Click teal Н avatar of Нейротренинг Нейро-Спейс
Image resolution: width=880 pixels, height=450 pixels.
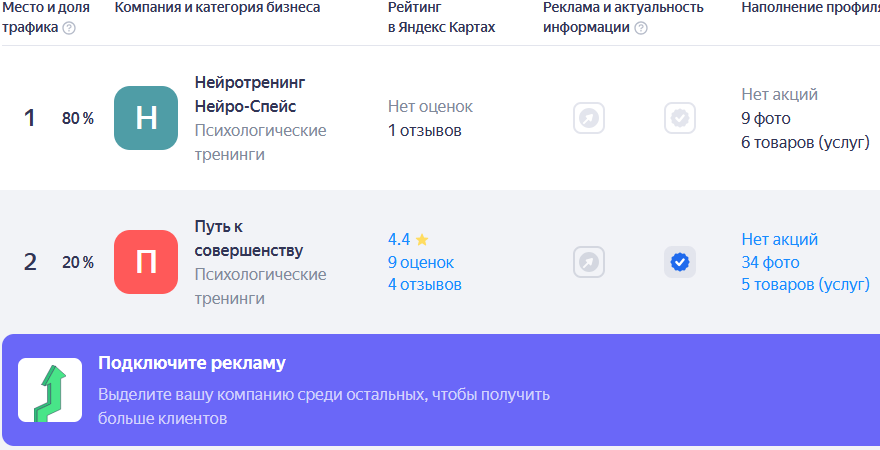[146, 118]
